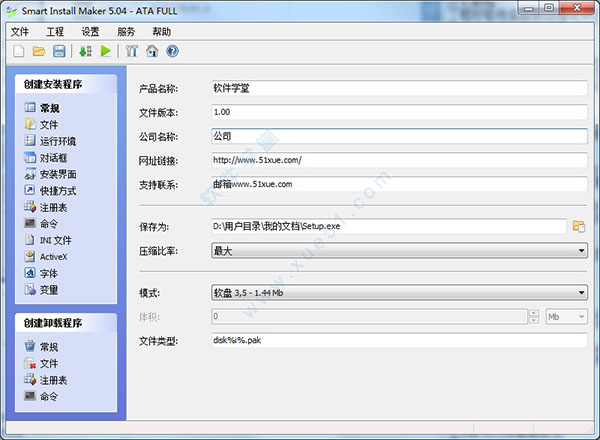
Task: Click the 产品名称 input field
Action: (x=398, y=88)
